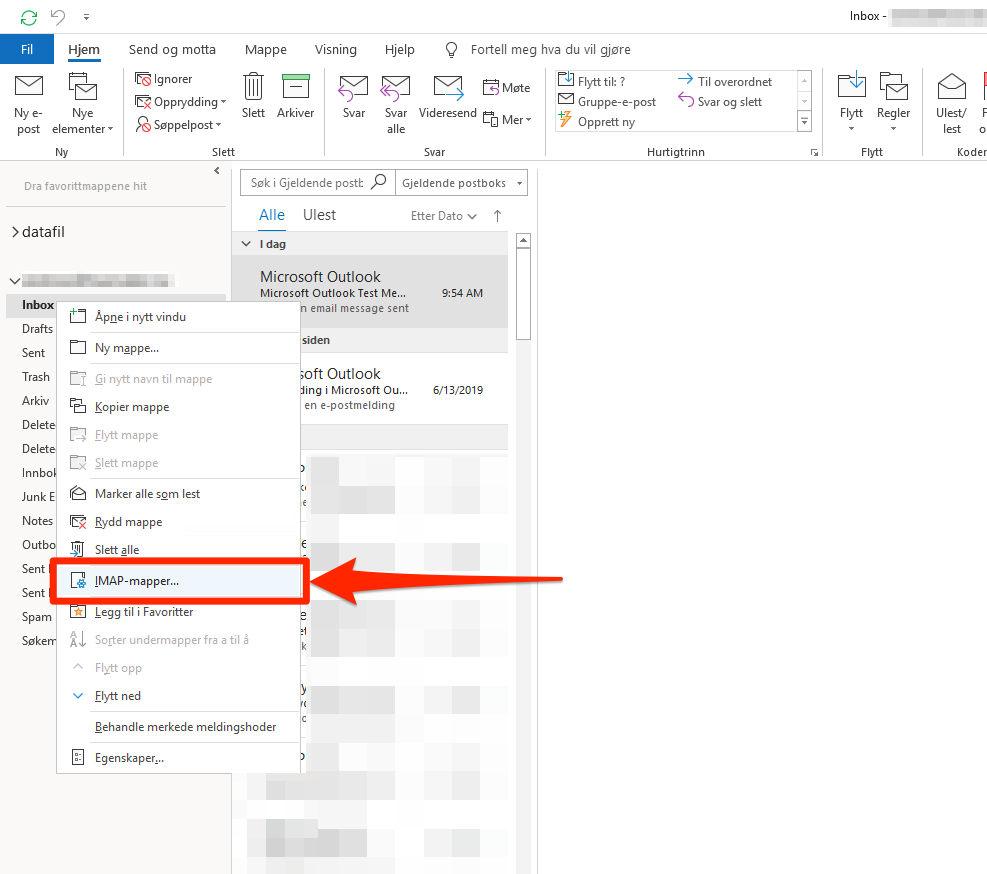Collapse the folder pane with the arrow
The height and width of the screenshot is (874, 987).
(217, 170)
